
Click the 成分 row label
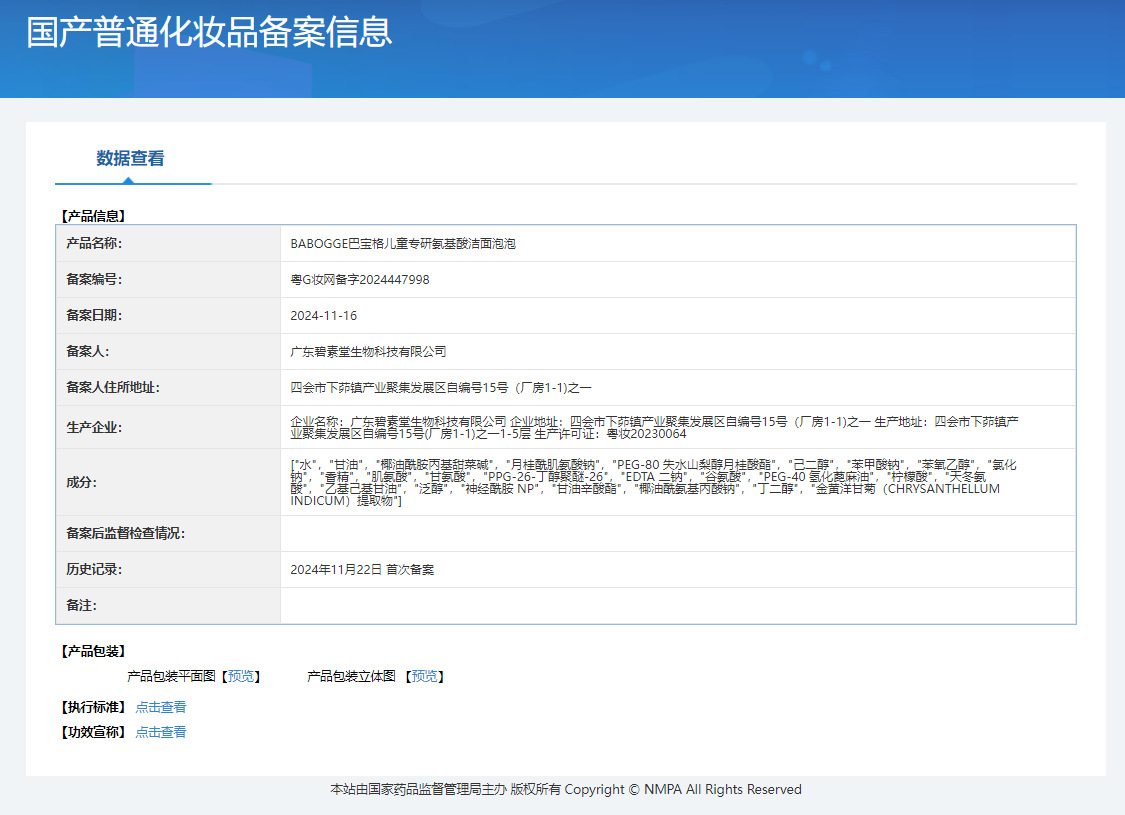point(81,482)
